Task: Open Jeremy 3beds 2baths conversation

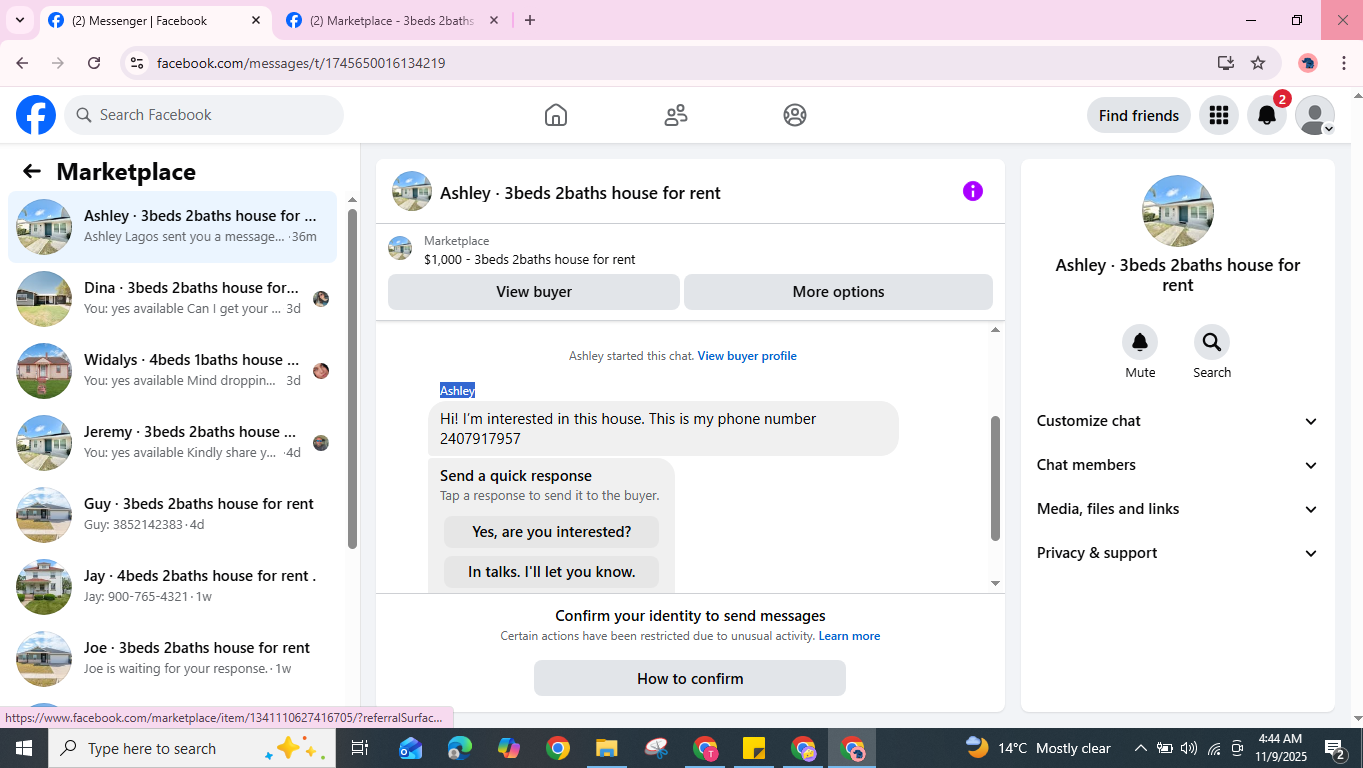Action: 172,443
